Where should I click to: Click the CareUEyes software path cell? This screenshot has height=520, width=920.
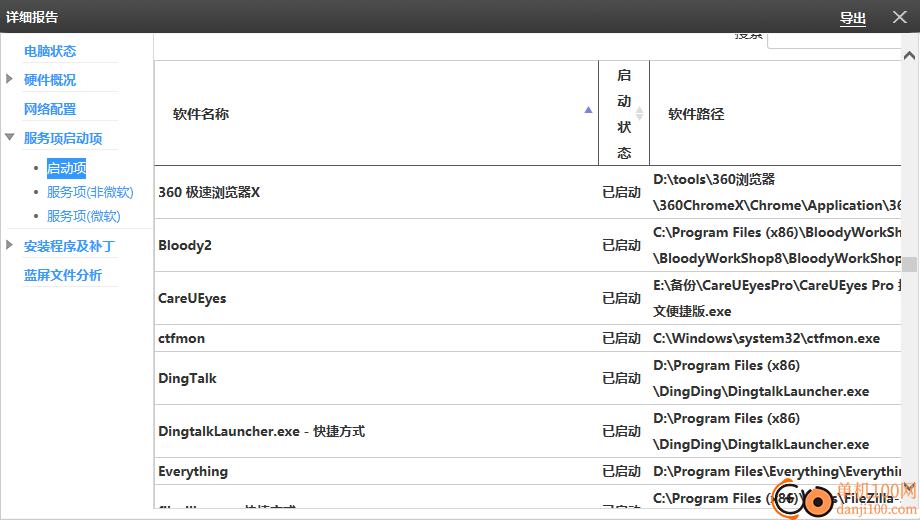coord(777,298)
